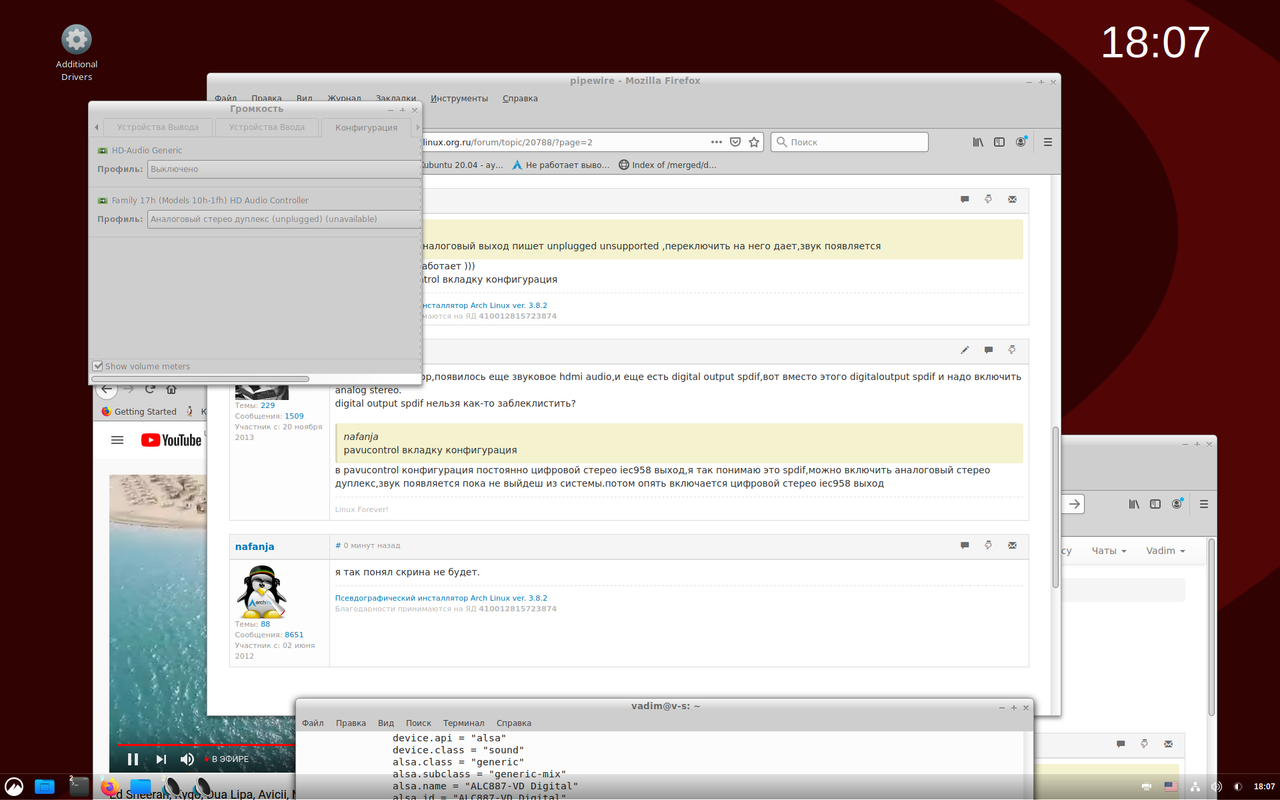Click go arrow in right background Firefox window
1280x800 pixels.
pyautogui.click(x=1074, y=504)
